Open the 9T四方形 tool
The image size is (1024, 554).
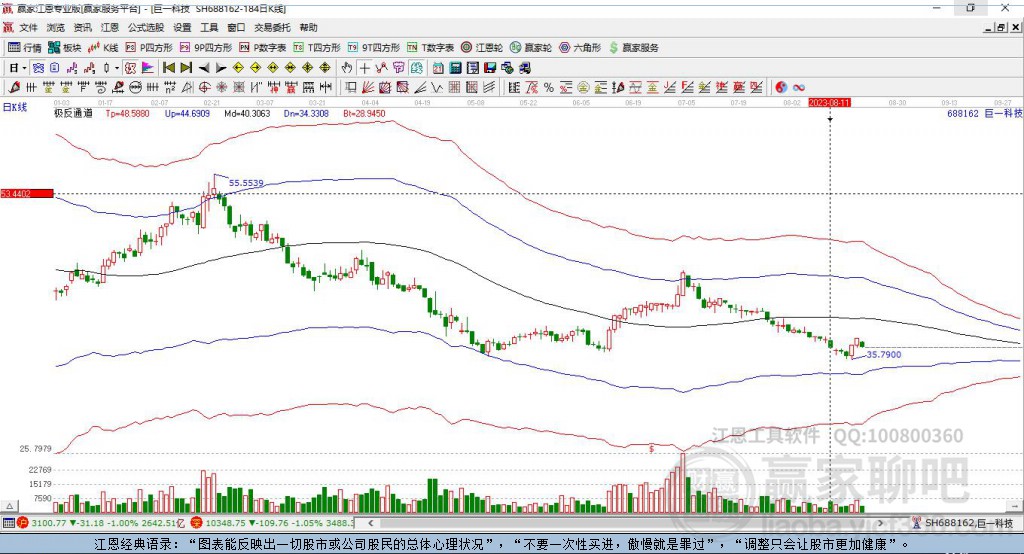click(374, 48)
